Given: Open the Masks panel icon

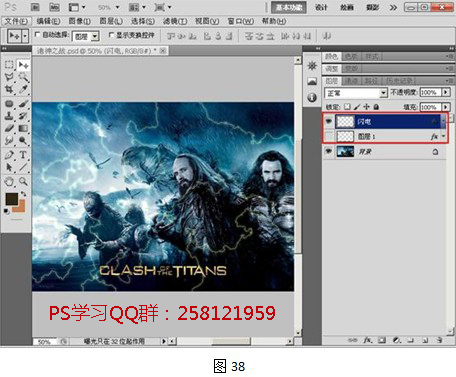Looking at the screenshot, I should pyautogui.click(x=312, y=81).
